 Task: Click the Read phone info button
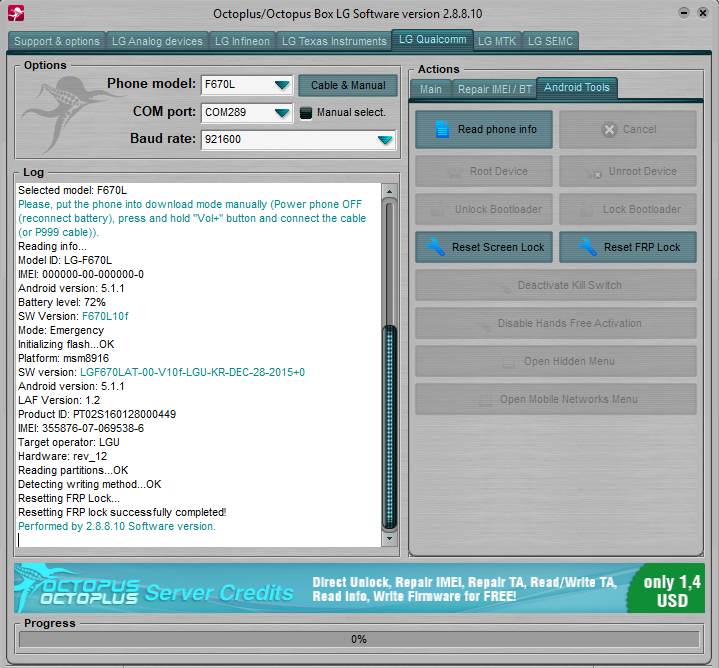pyautogui.click(x=484, y=129)
